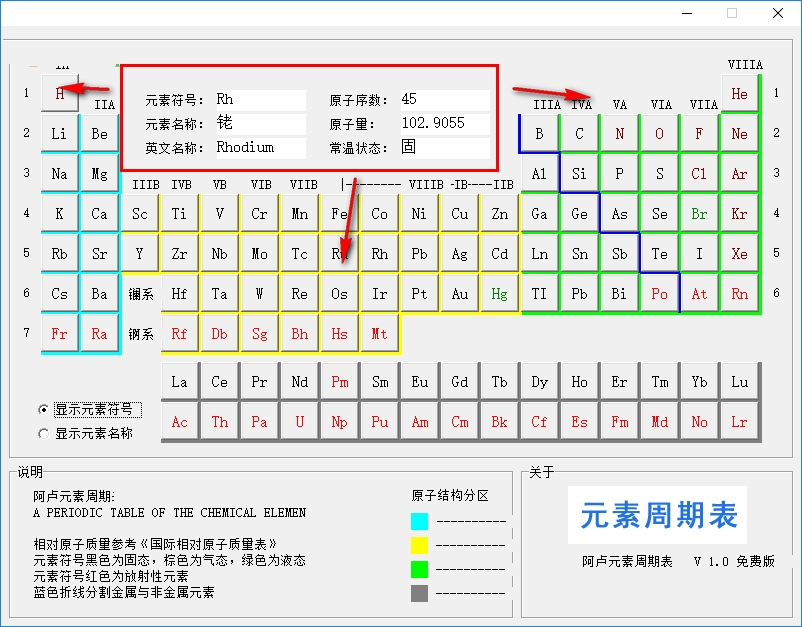Click the Na sodium element
The image size is (802, 627).
coord(59,174)
